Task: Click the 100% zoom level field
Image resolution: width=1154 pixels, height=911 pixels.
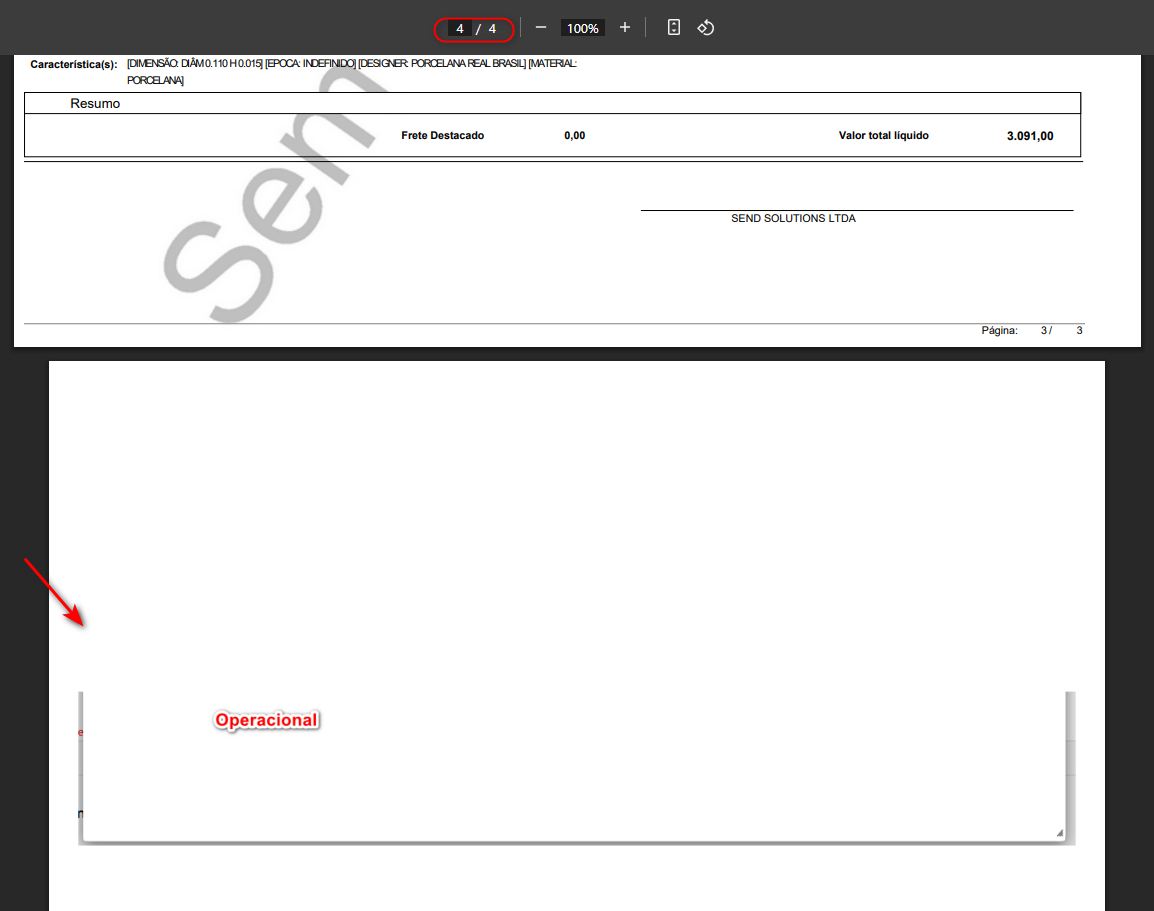Action: coord(582,29)
